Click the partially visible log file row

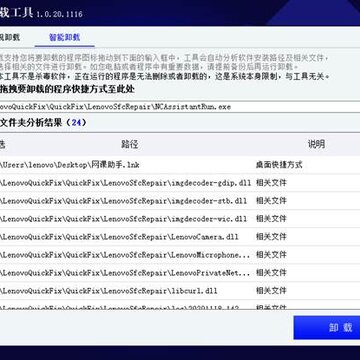[180, 305]
